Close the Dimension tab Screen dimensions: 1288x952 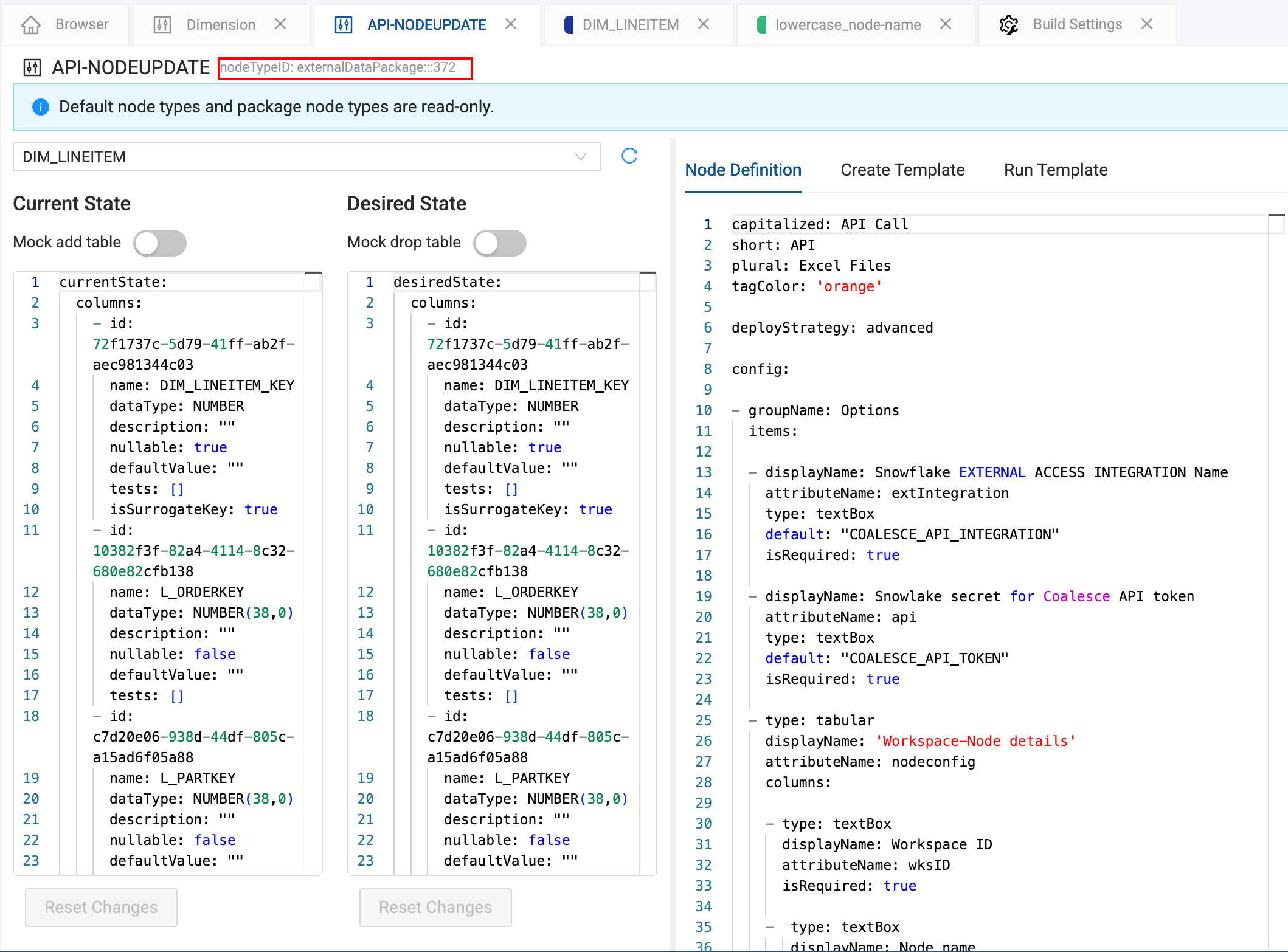click(280, 24)
